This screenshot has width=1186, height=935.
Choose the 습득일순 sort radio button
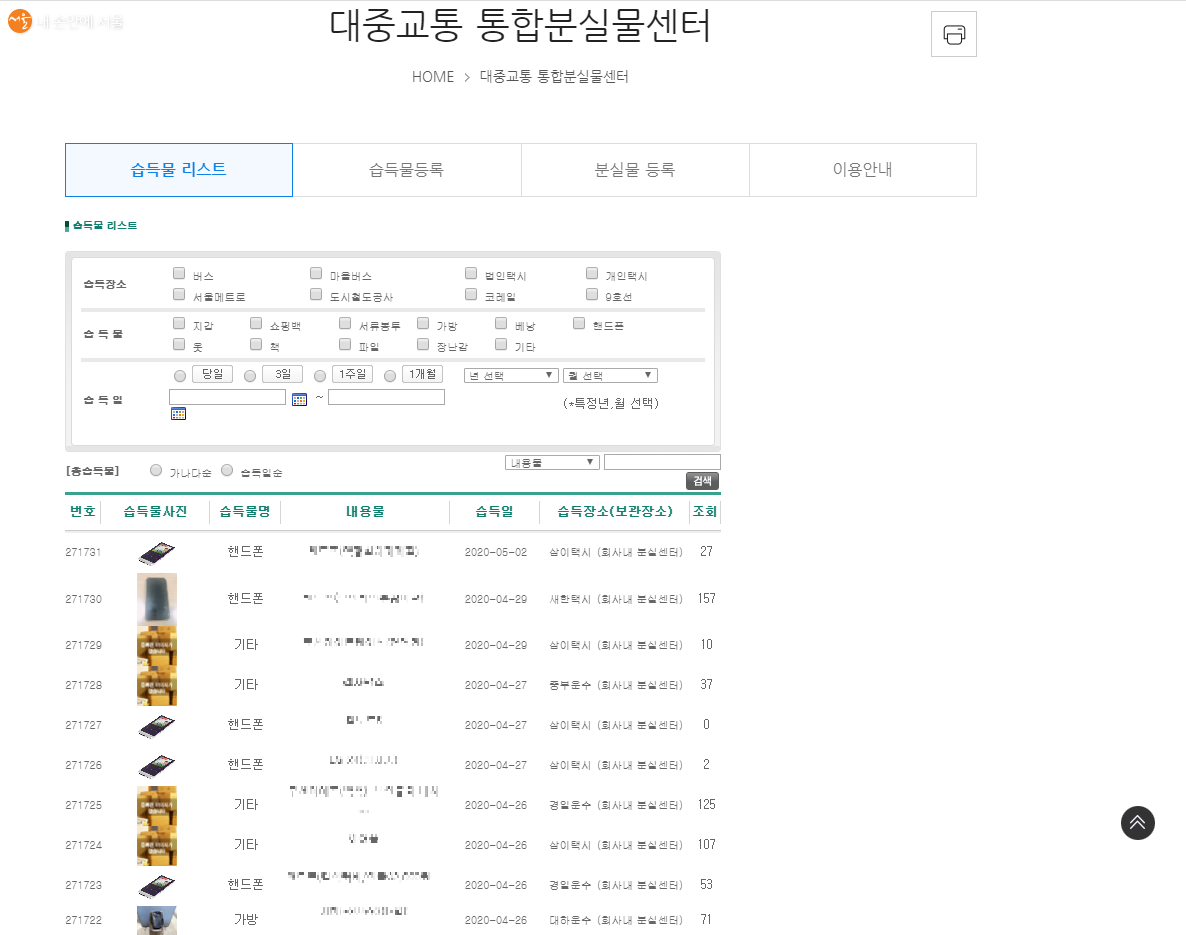pos(227,470)
